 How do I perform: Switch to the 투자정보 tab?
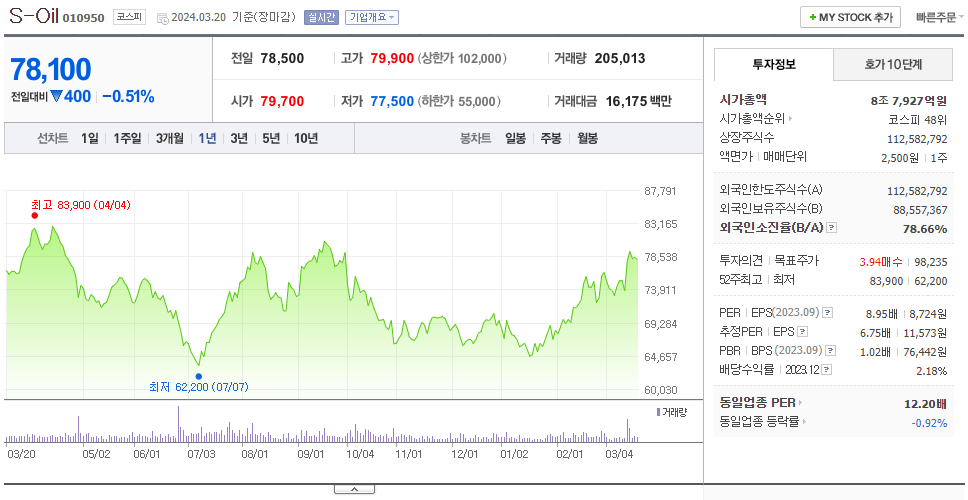774,64
